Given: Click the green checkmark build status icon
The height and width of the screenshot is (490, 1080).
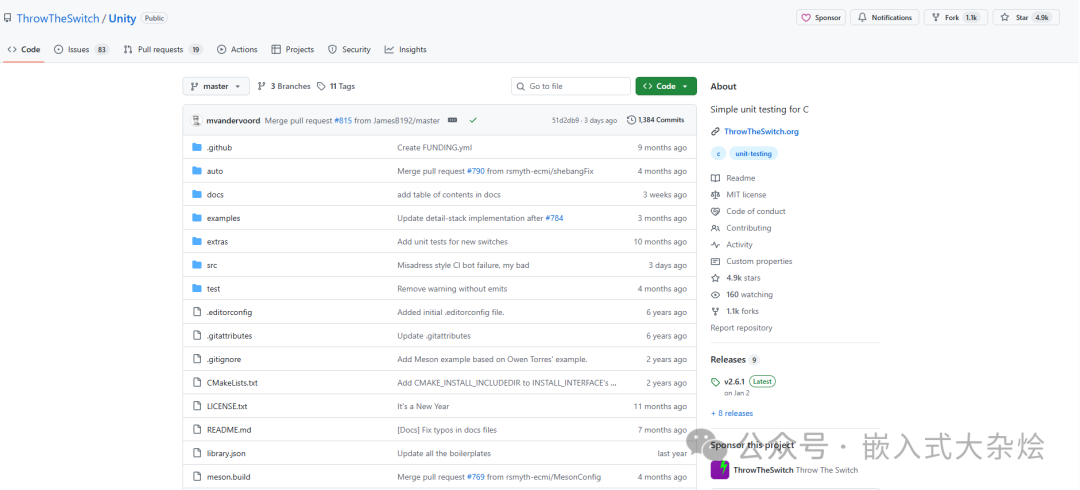Looking at the screenshot, I should point(473,120).
